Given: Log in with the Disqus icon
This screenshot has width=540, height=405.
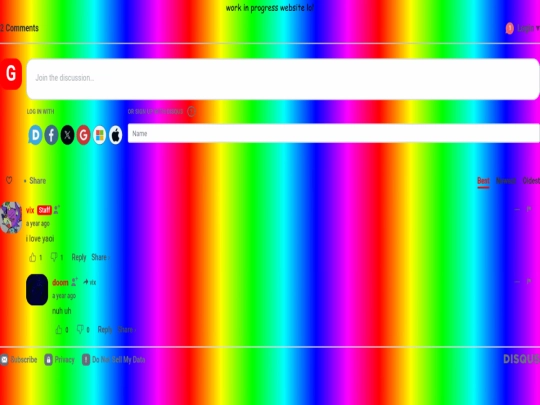Looking at the screenshot, I should coord(35,135).
